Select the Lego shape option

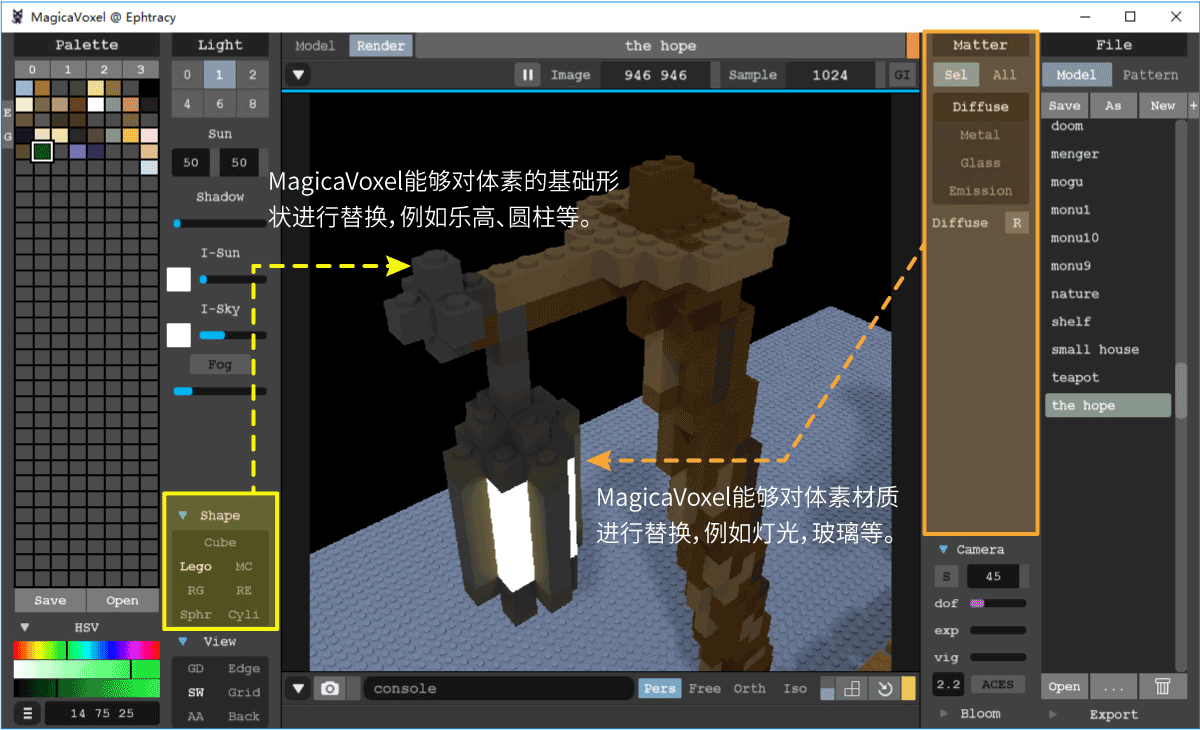click(x=195, y=566)
